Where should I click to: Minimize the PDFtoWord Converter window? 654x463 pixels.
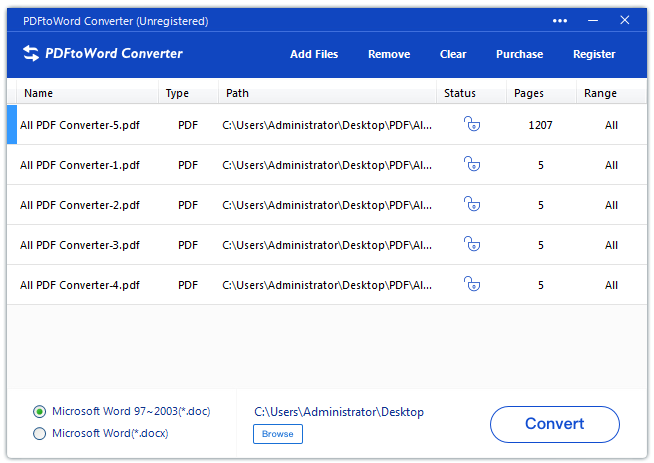(593, 20)
